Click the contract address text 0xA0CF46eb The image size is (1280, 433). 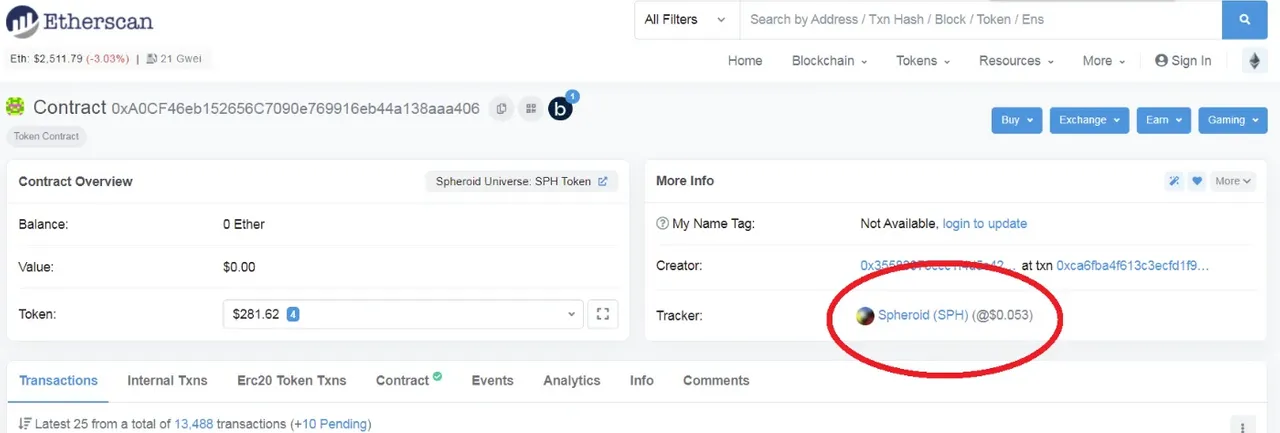pos(295,108)
